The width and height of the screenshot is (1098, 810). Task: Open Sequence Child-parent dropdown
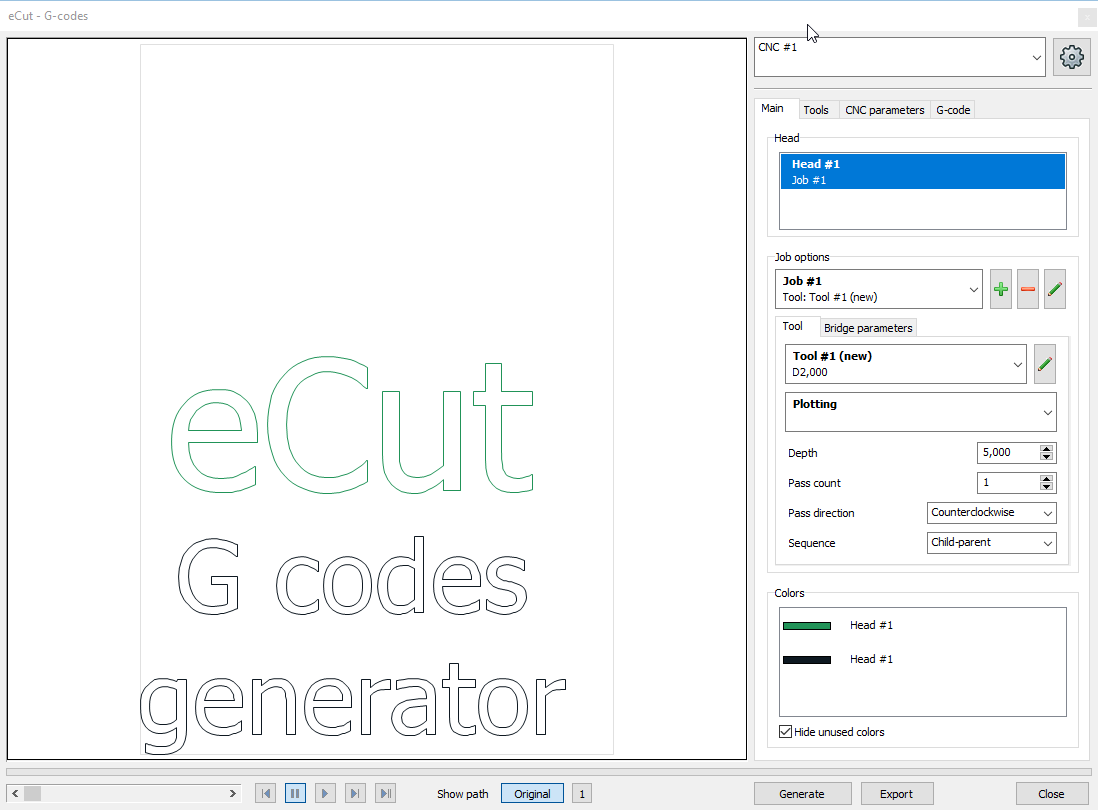pyautogui.click(x=992, y=543)
